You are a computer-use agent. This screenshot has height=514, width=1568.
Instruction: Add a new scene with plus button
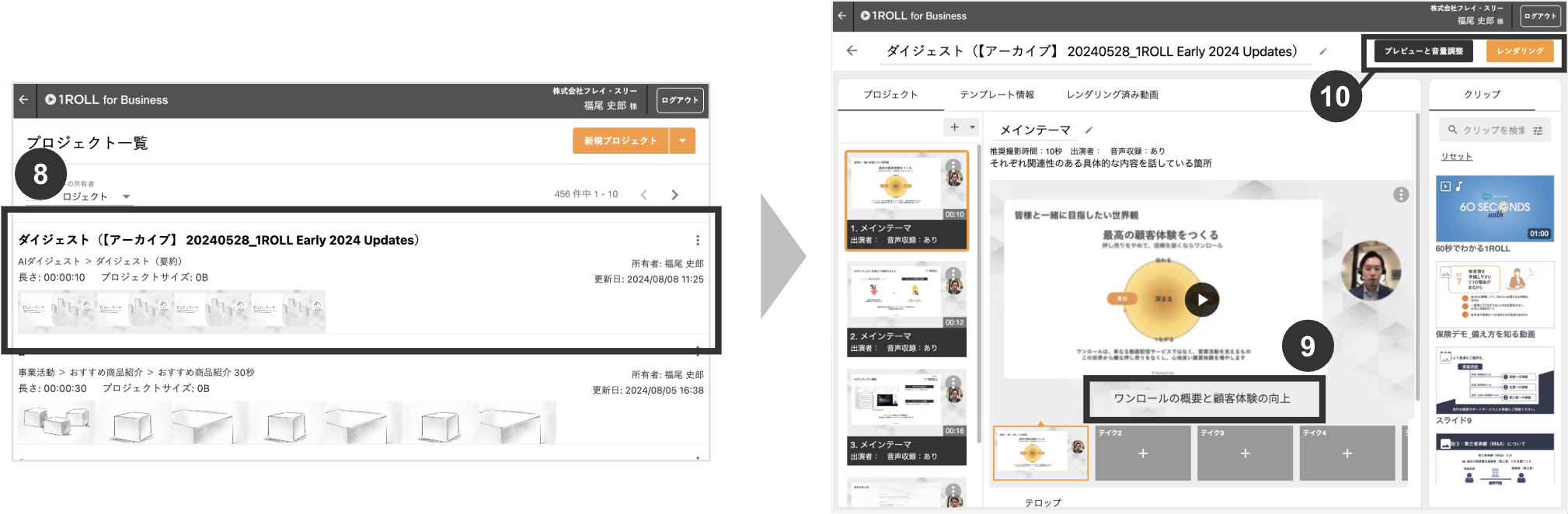point(955,127)
